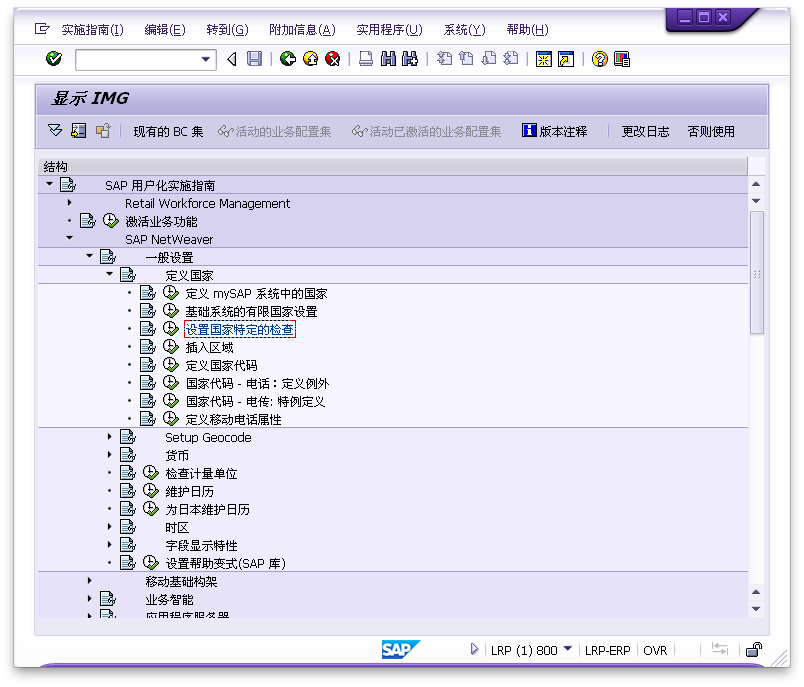Click the Create New Session icon

[544, 59]
